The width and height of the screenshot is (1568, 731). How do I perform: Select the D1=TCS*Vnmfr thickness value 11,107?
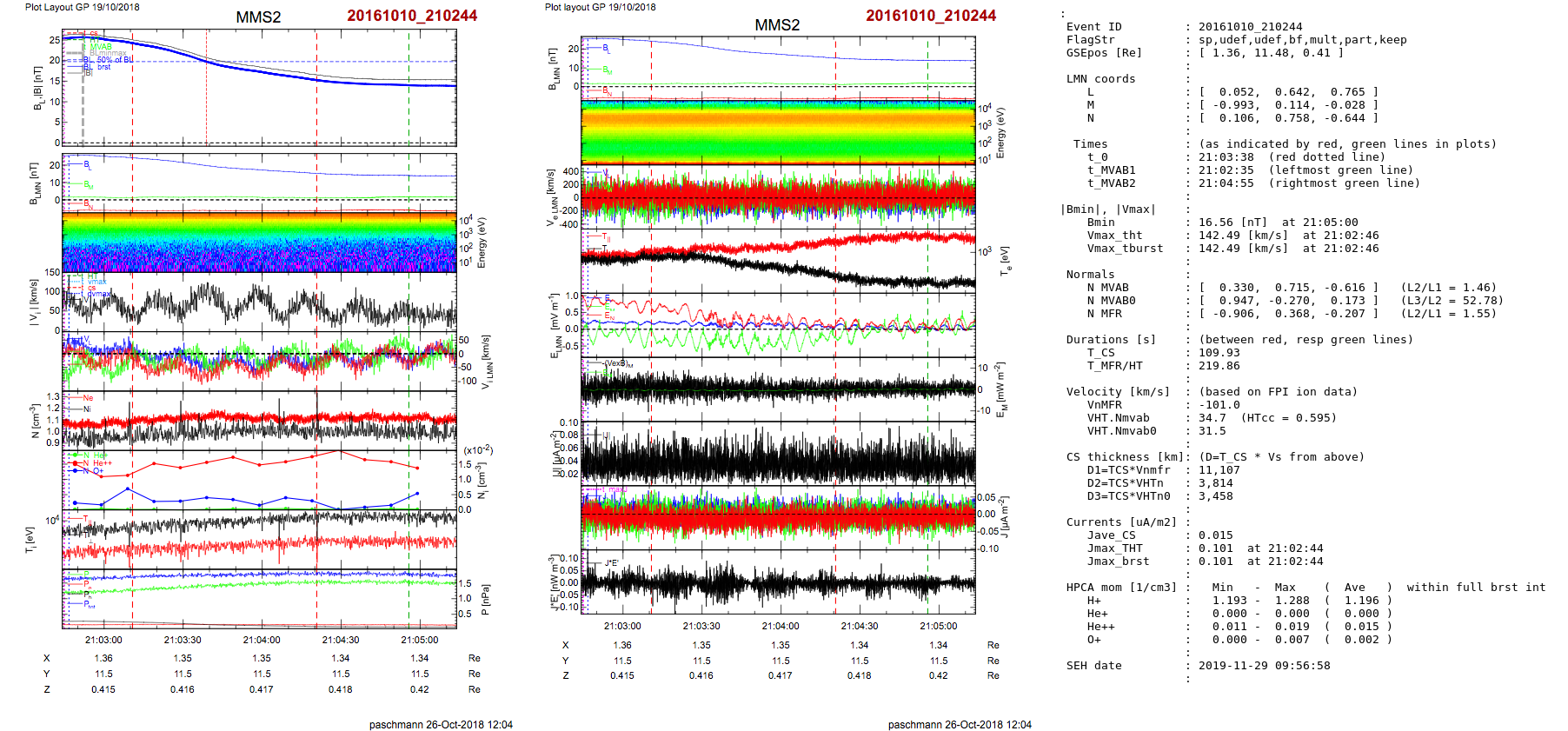1219,470
